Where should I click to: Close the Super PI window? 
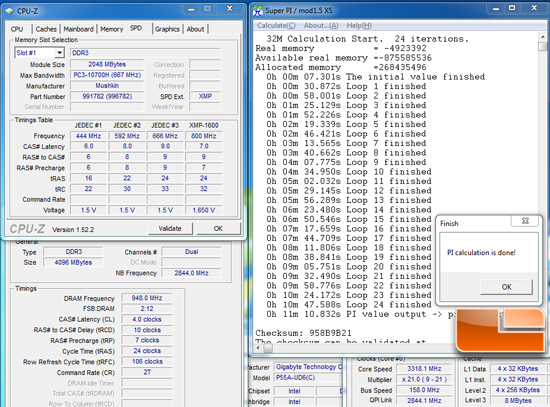click(534, 8)
